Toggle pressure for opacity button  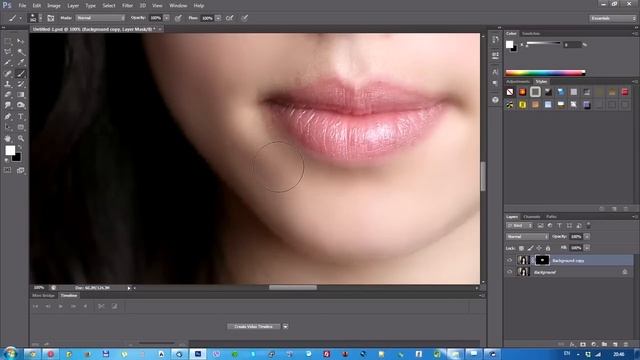point(178,18)
